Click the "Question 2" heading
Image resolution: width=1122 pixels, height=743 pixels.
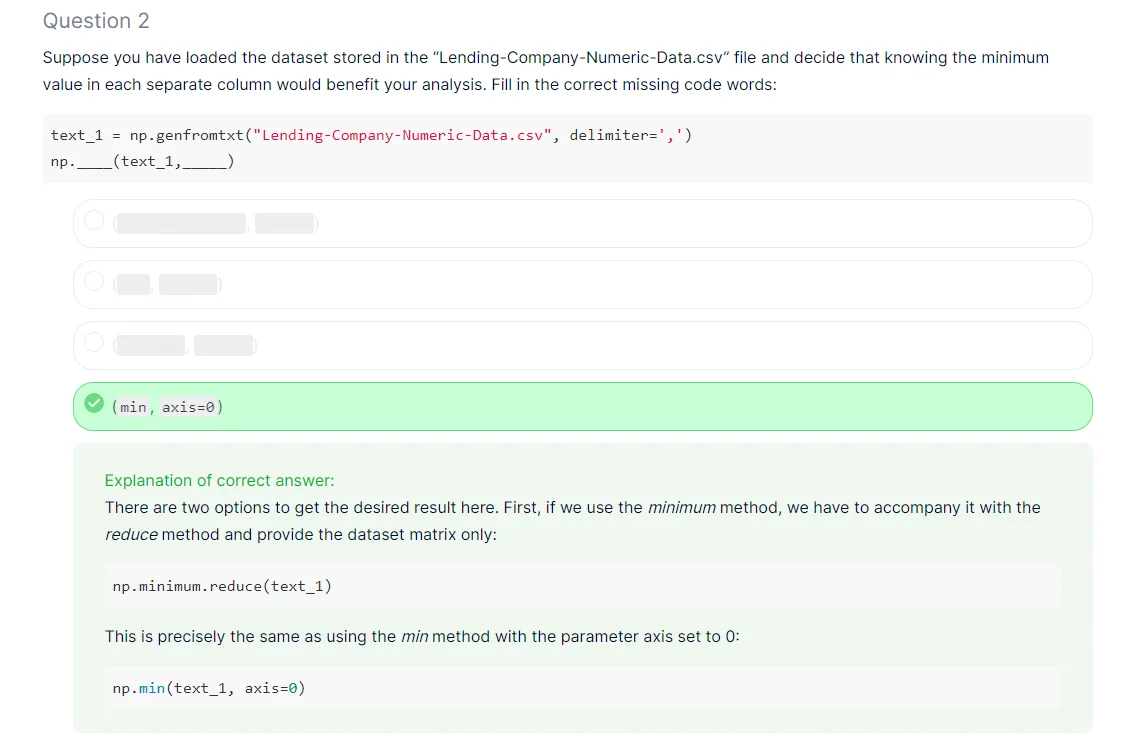96,21
